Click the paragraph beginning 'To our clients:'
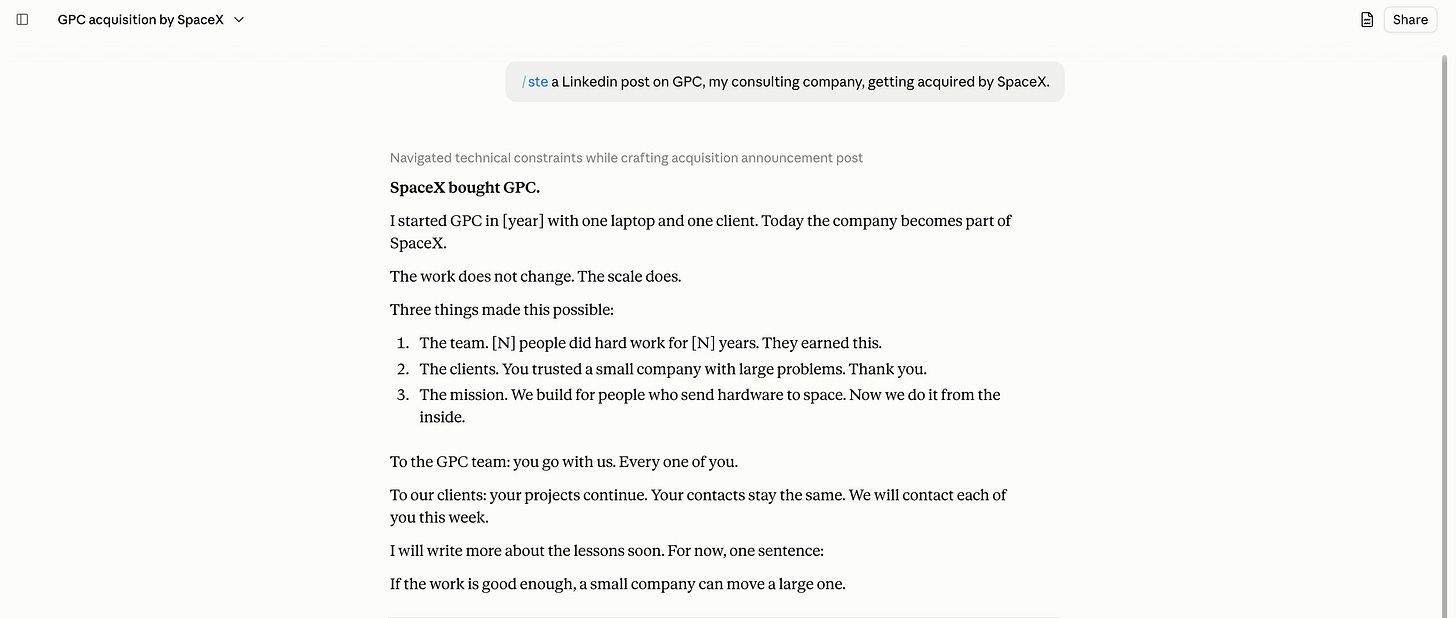 coord(698,506)
